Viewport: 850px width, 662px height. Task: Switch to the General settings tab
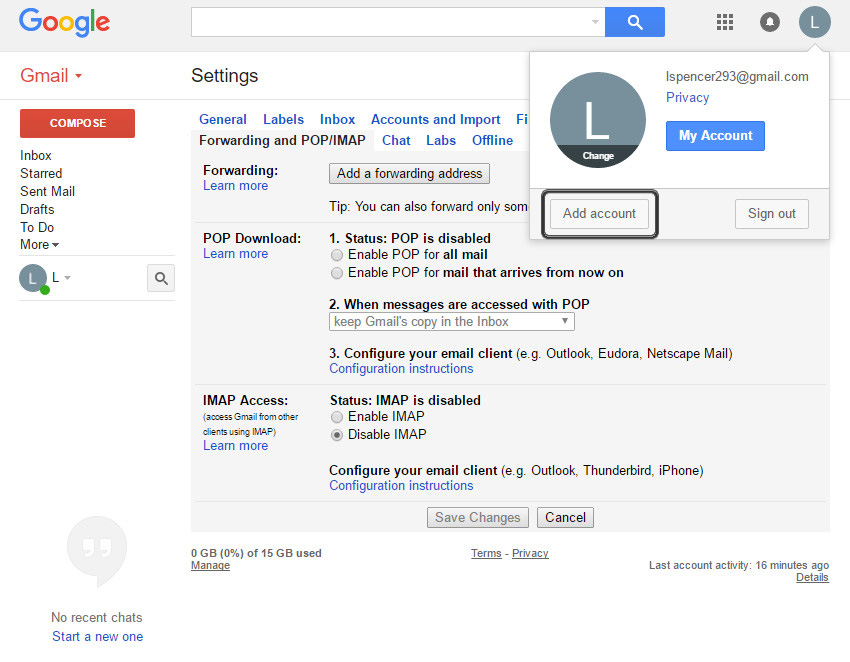tap(222, 119)
